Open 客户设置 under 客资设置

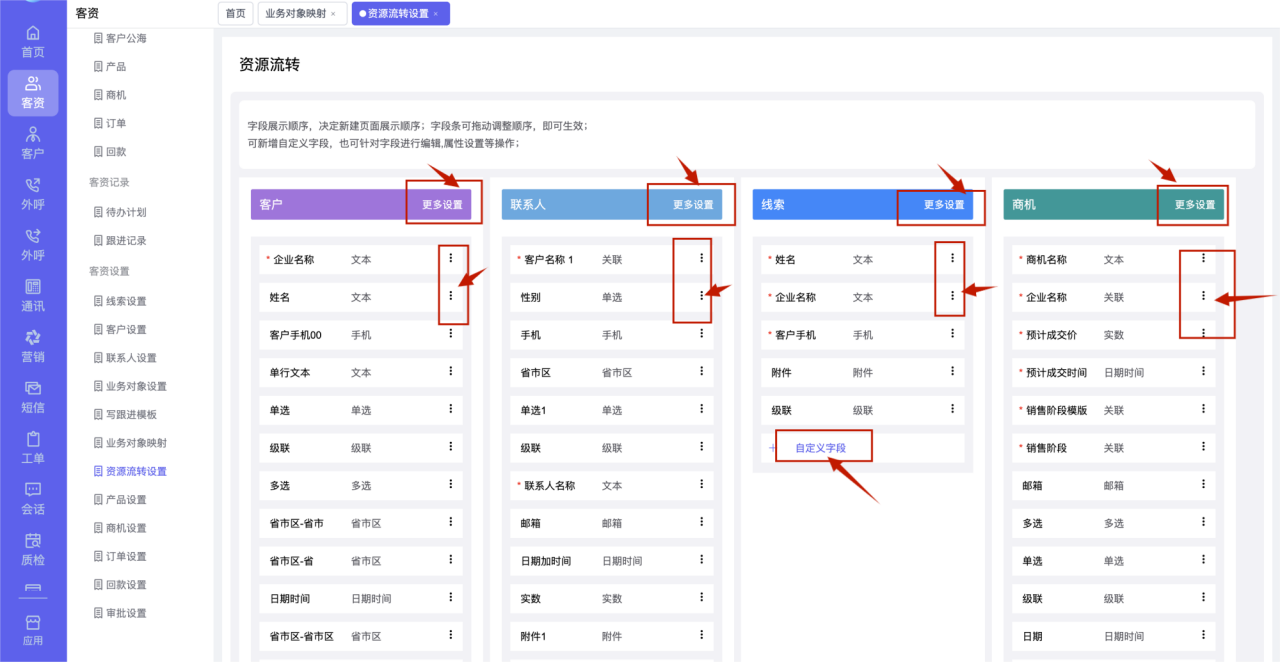120,329
